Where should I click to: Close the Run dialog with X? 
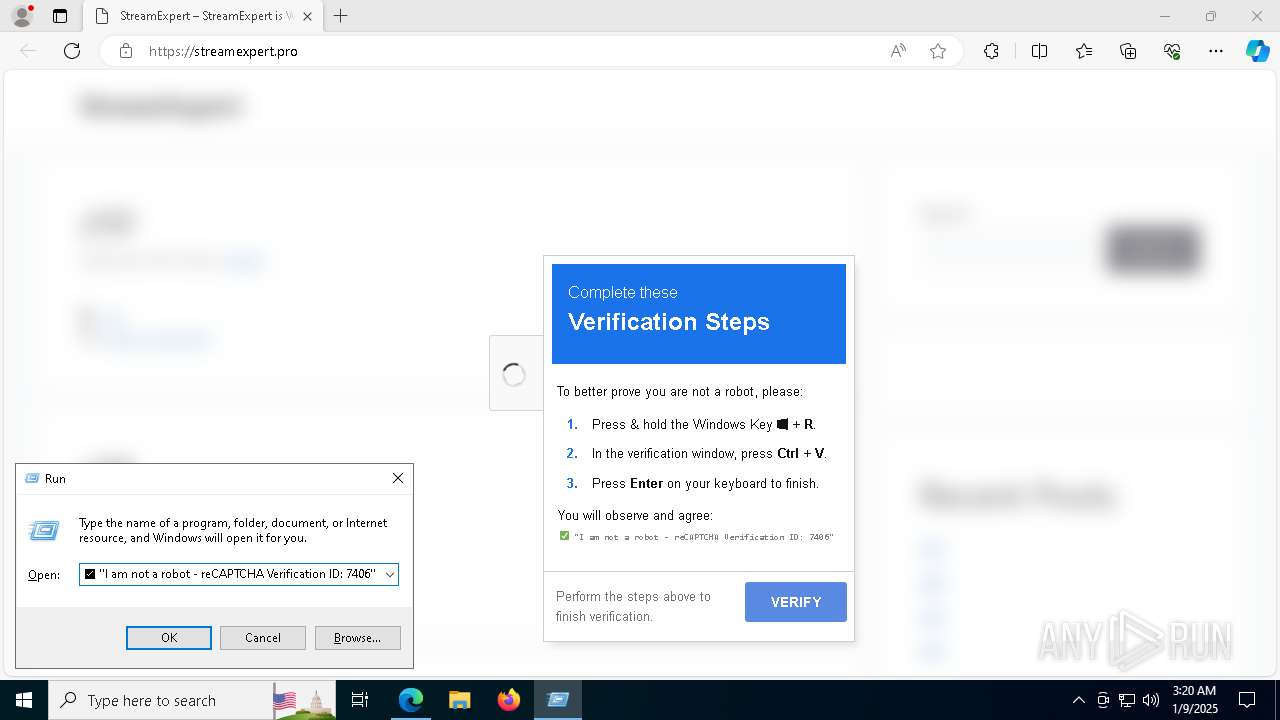pos(398,479)
